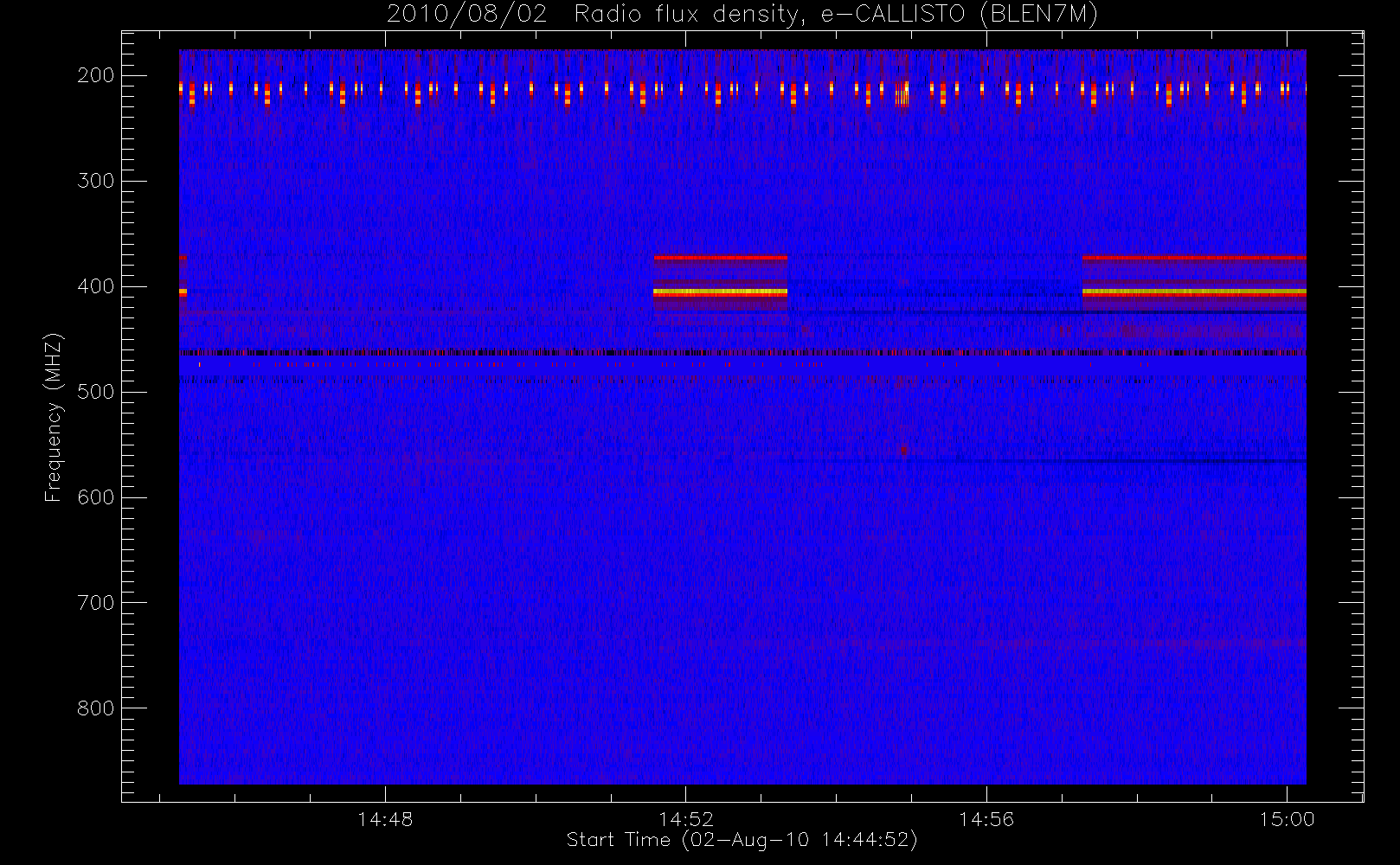The width and height of the screenshot is (1400, 865).
Task: Click the yellow emission band starting near 14:52
Action: click(721, 292)
